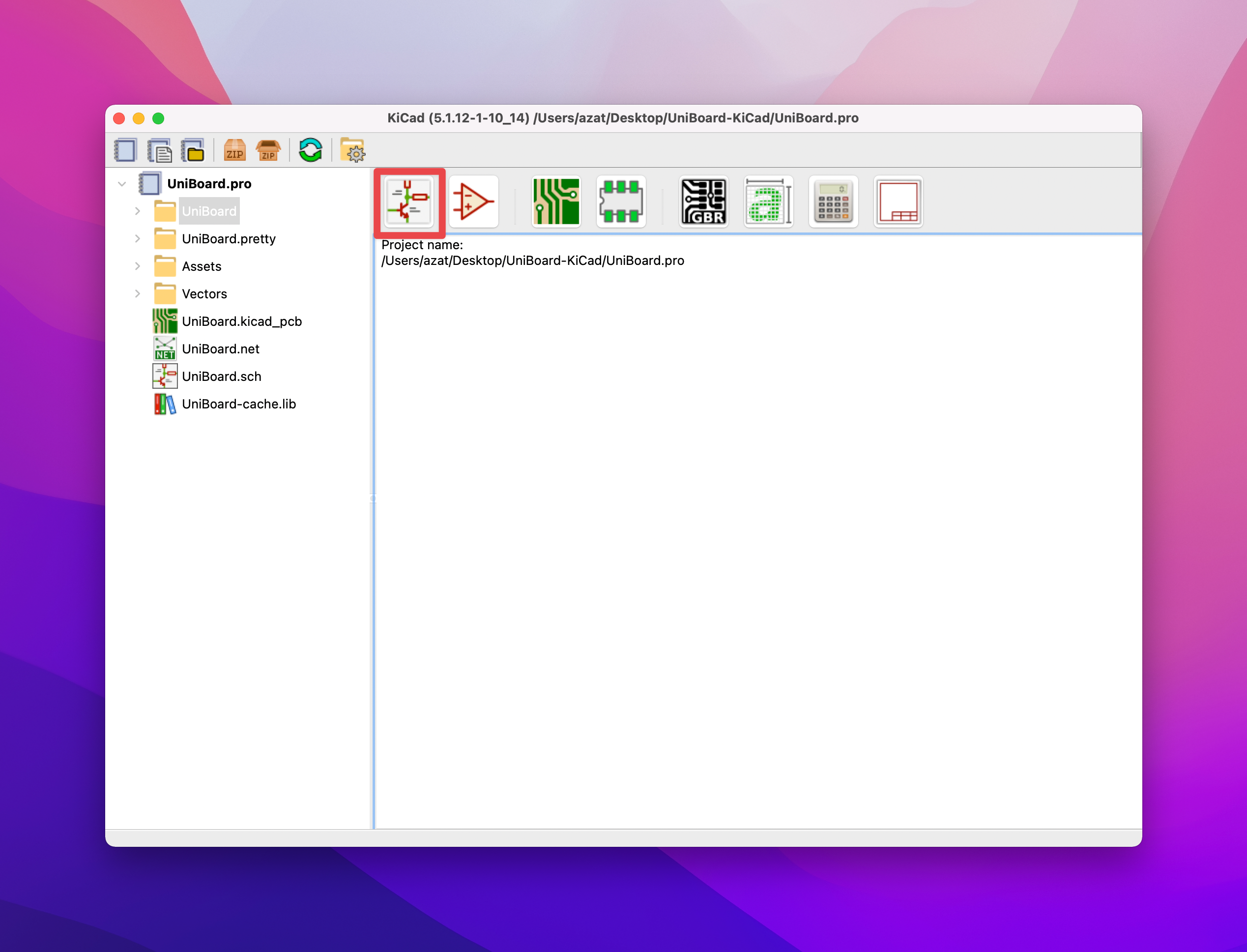Open the PCB calculator tool

(x=833, y=202)
